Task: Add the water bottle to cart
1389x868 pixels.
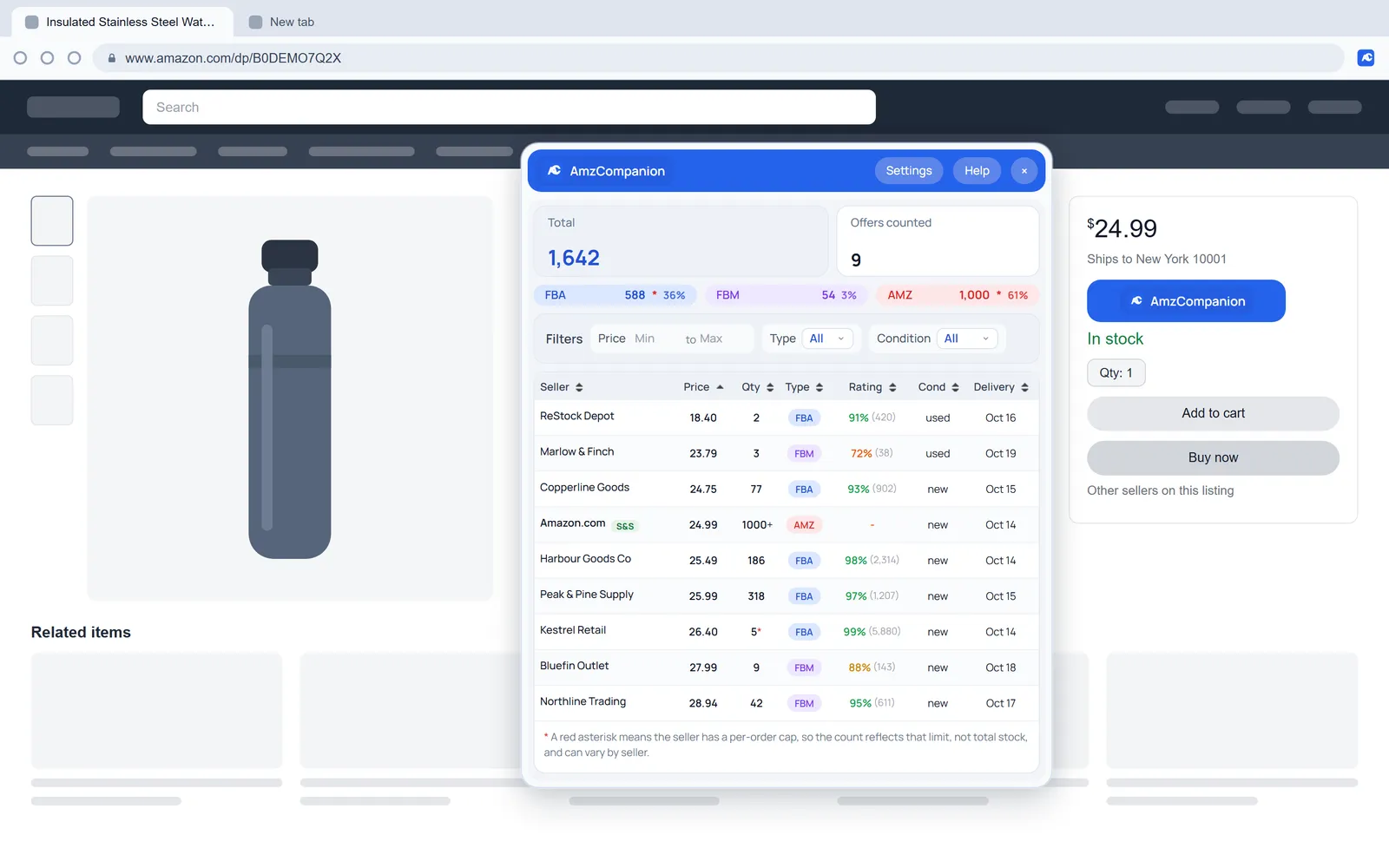Action: click(x=1213, y=413)
